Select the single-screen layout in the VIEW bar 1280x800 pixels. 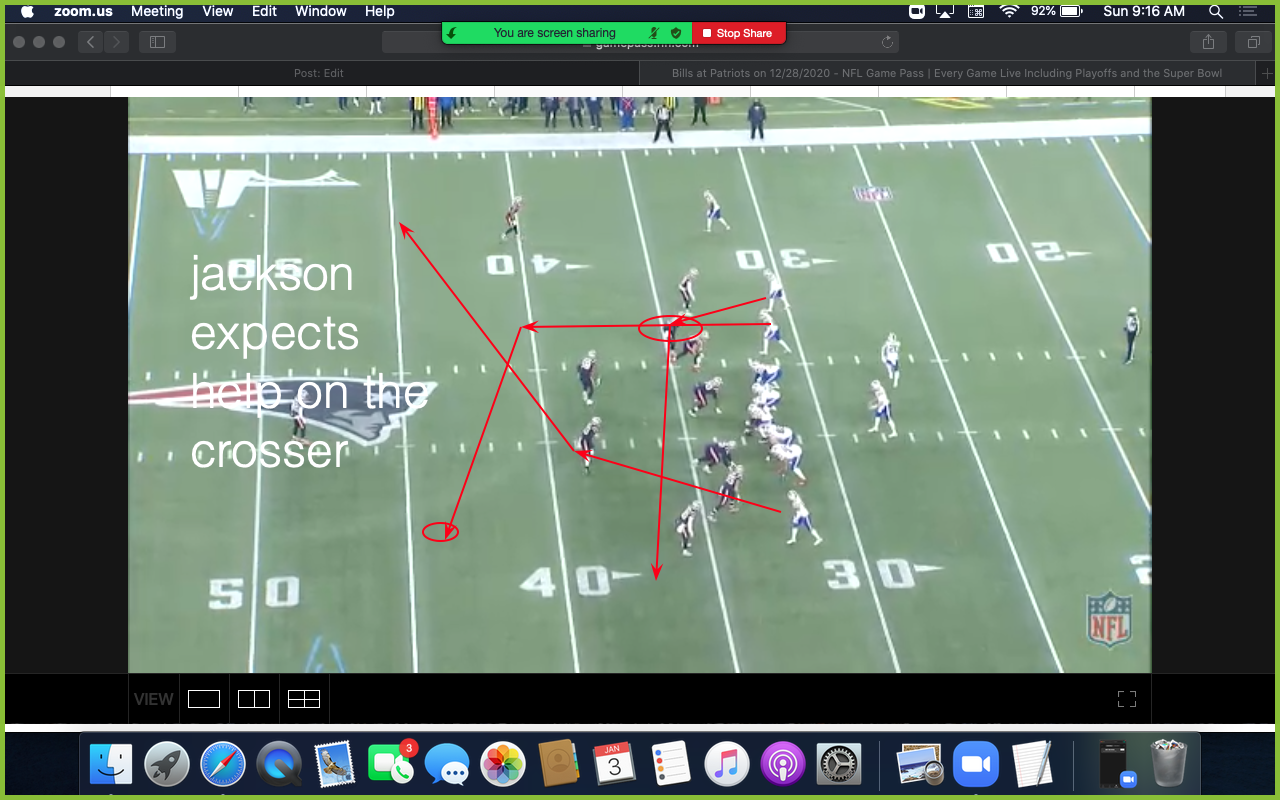[x=204, y=699]
